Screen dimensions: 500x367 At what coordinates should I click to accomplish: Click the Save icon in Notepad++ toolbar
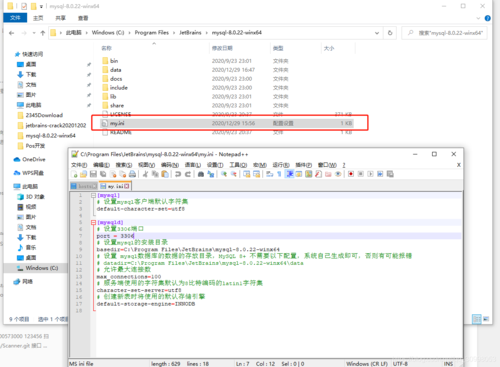(93, 174)
